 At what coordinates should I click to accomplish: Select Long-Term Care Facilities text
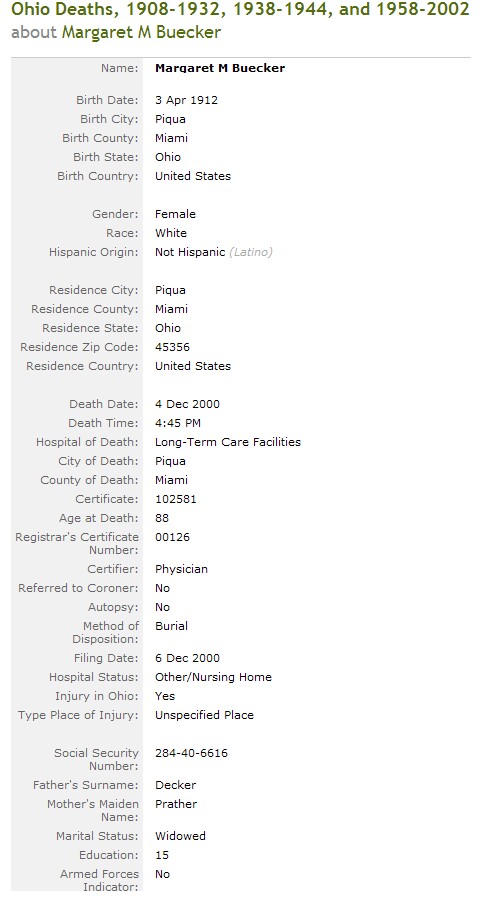[227, 442]
